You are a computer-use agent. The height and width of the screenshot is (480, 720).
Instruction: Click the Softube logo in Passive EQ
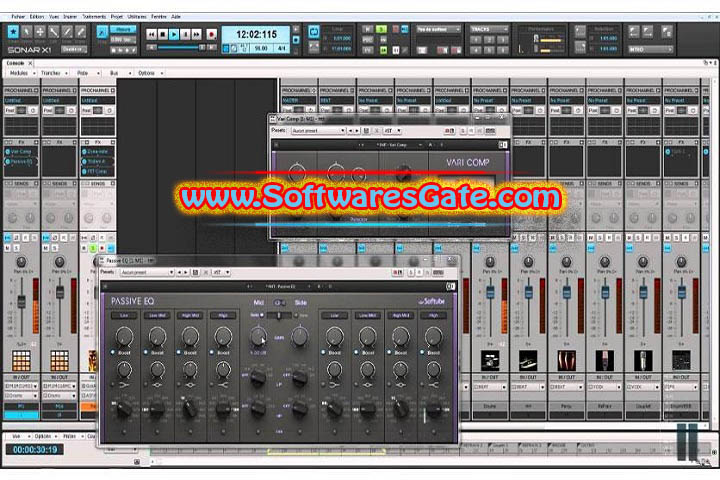click(x=432, y=301)
